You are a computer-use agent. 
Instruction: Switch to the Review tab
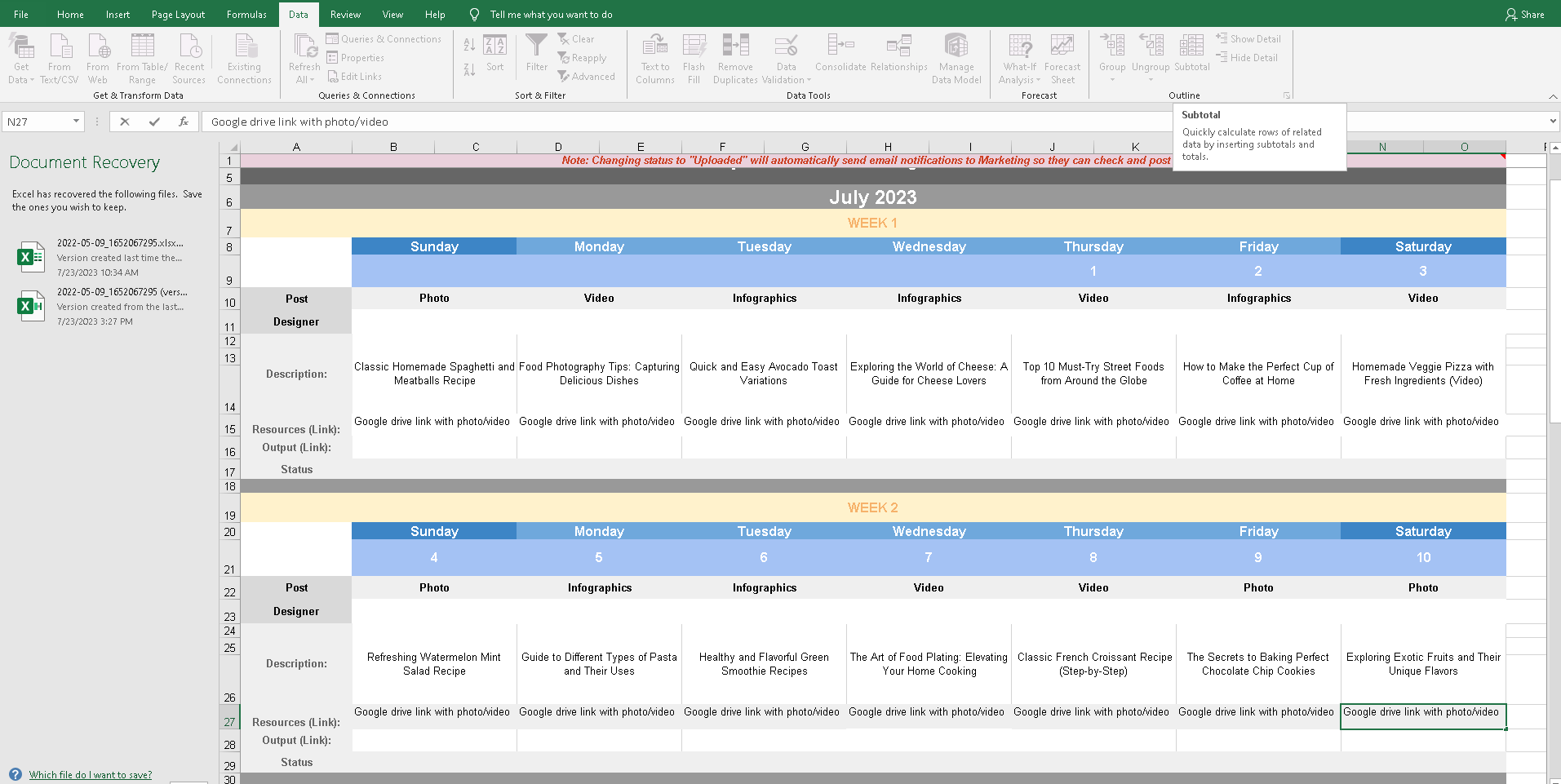pos(345,14)
